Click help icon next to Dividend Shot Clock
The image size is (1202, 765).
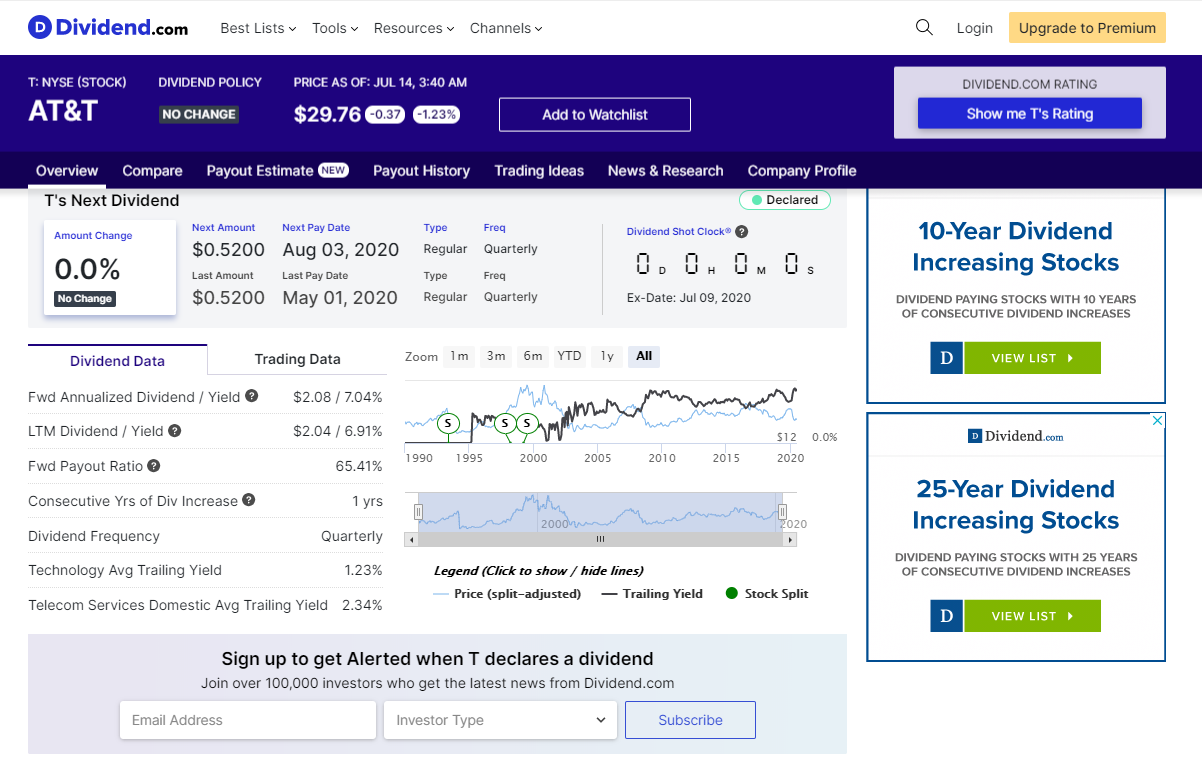[x=741, y=231]
